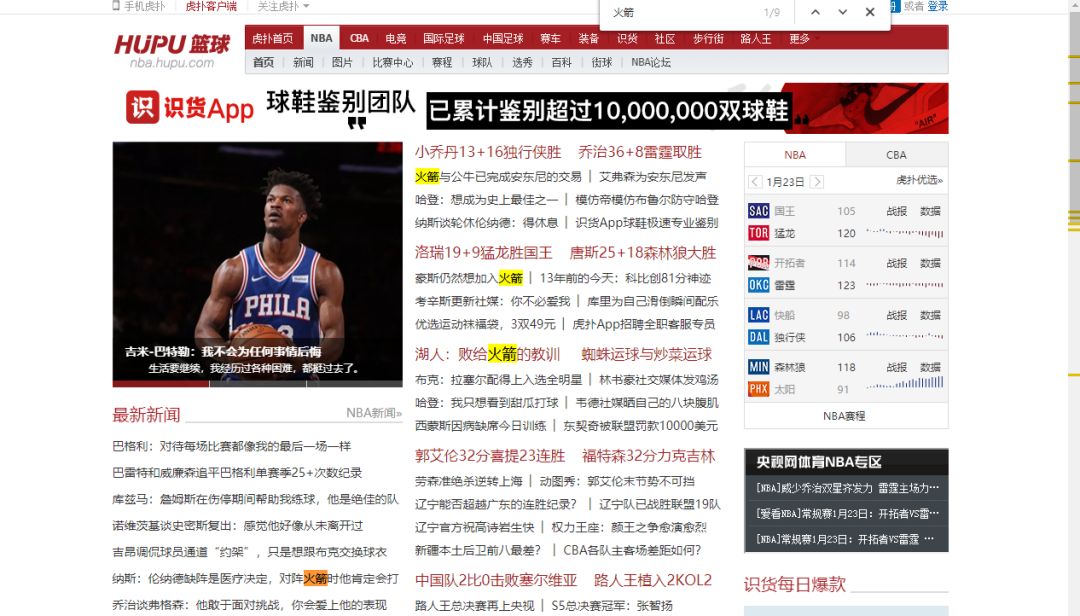Open 虎扑首页 in the red navigation
The width and height of the screenshot is (1080, 616).
click(x=272, y=39)
